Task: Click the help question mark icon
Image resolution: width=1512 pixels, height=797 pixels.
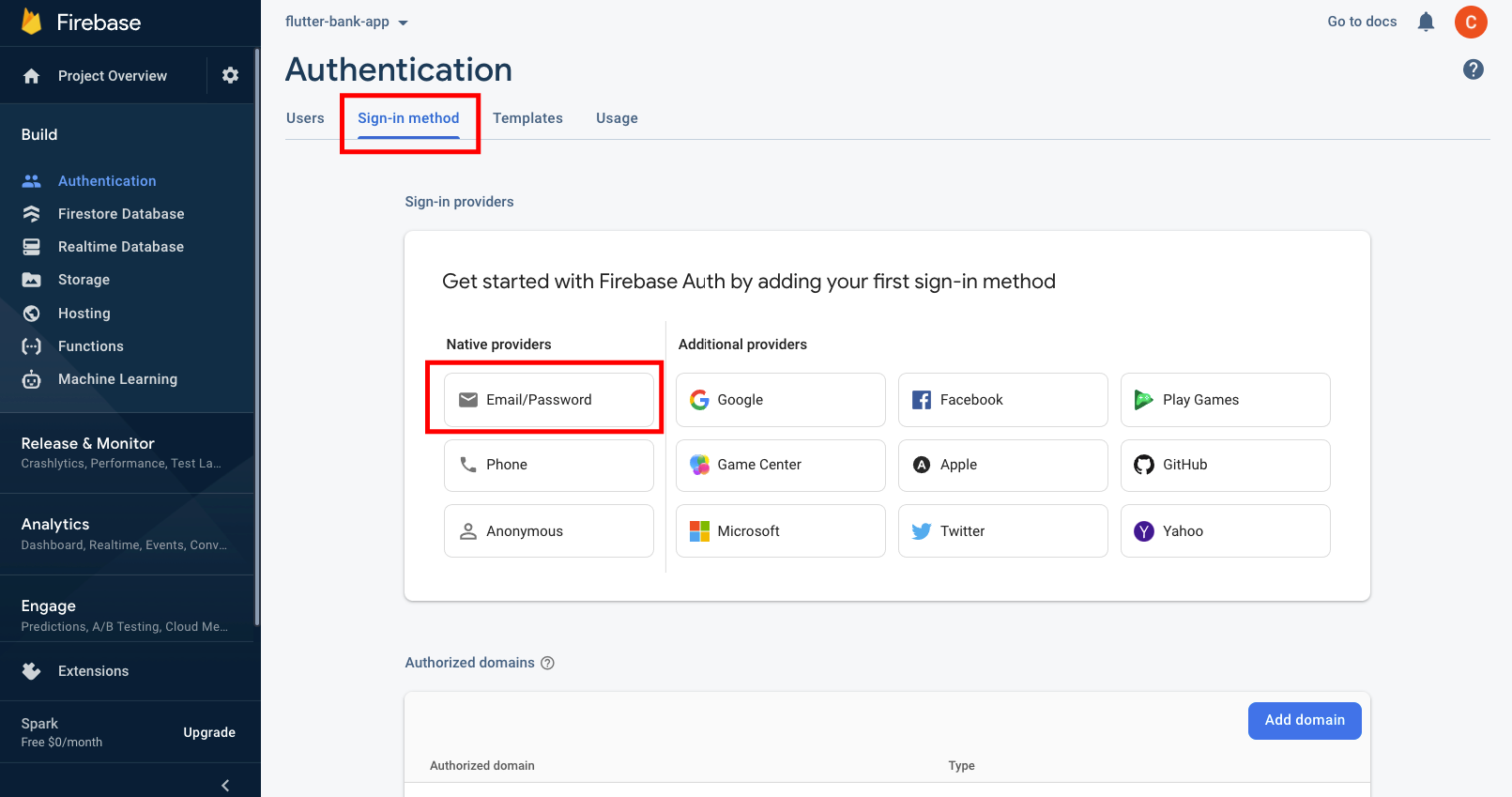Action: click(x=1474, y=69)
